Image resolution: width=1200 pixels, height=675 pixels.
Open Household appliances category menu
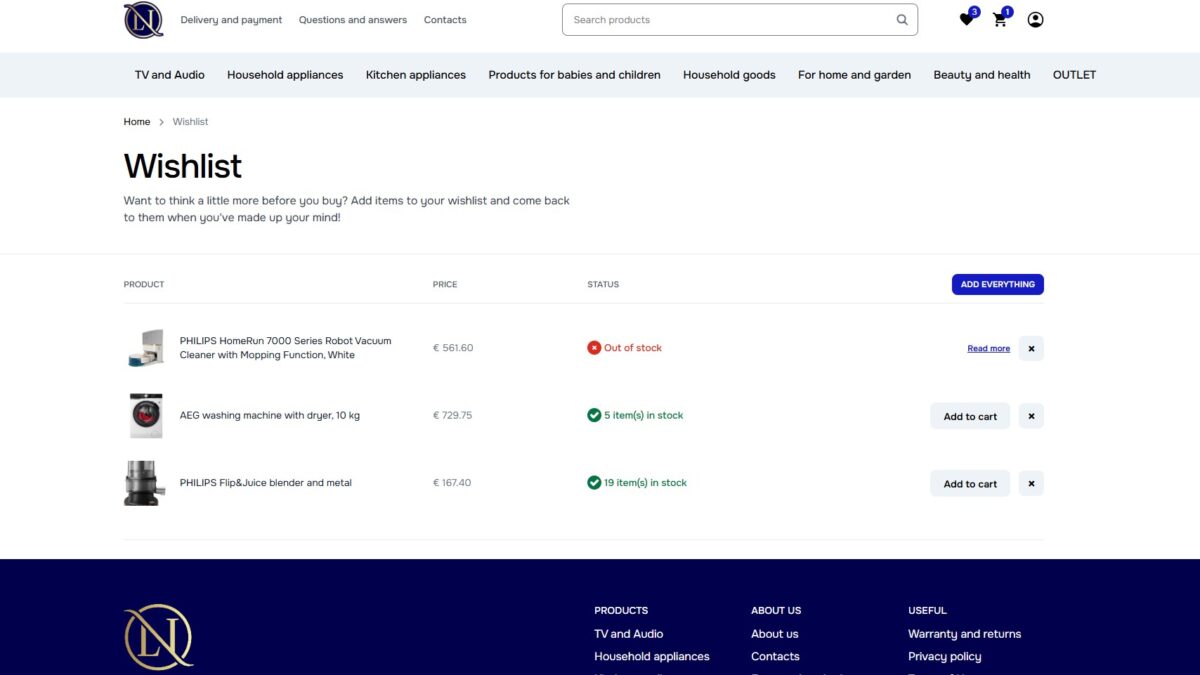coord(285,75)
